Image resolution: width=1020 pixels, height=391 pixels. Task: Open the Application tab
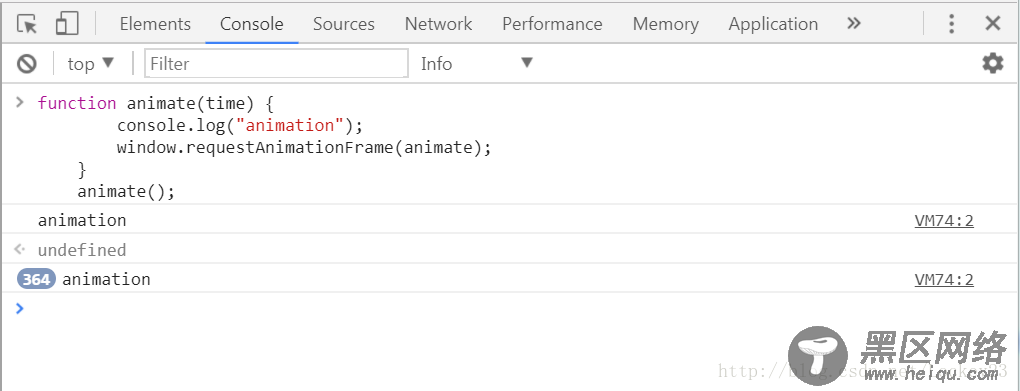pyautogui.click(x=773, y=24)
